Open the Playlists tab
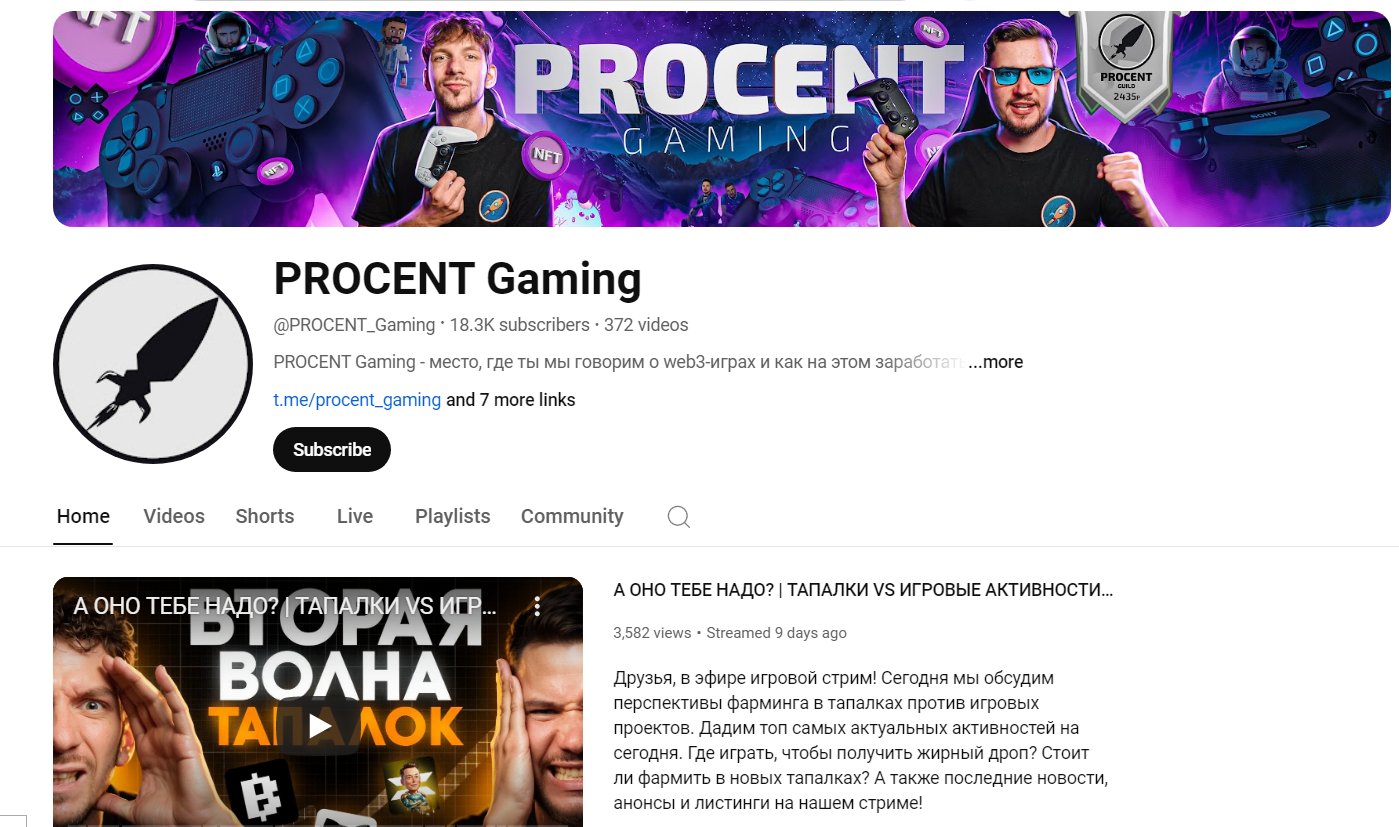Viewport: 1399px width, 827px height. [453, 516]
